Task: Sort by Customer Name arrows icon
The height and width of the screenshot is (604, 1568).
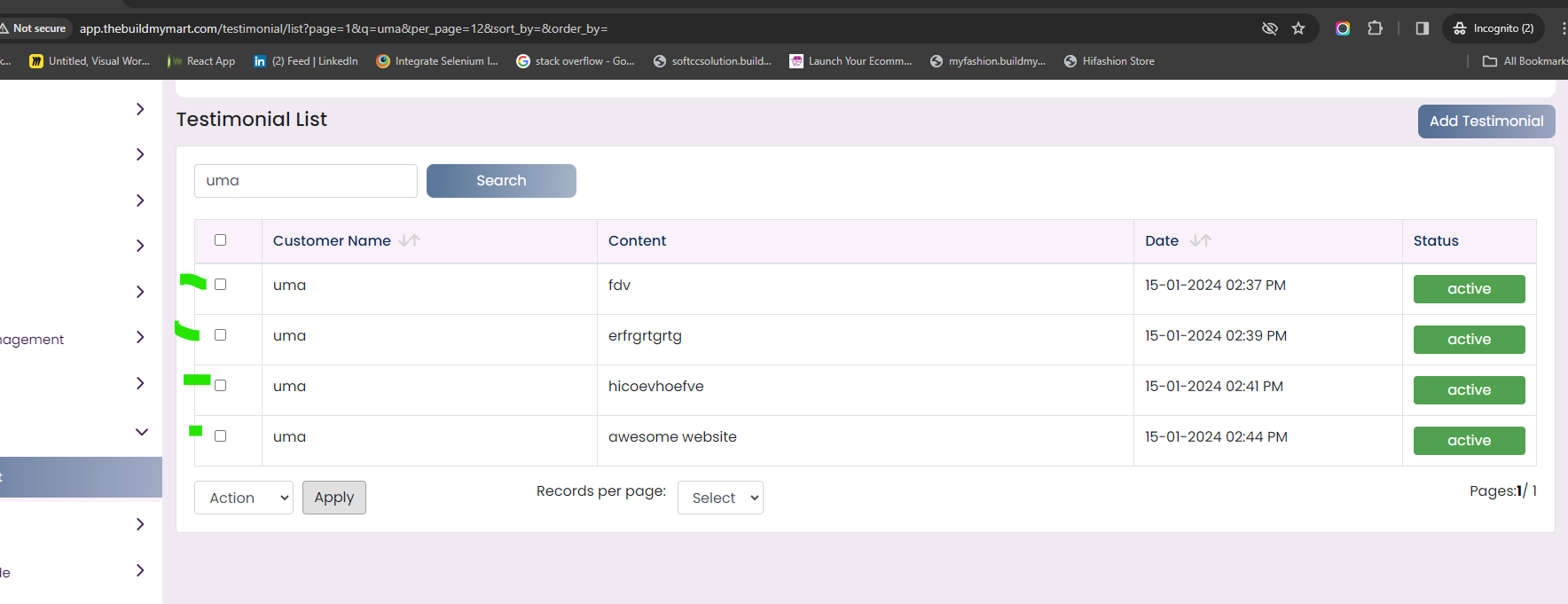Action: click(x=409, y=240)
